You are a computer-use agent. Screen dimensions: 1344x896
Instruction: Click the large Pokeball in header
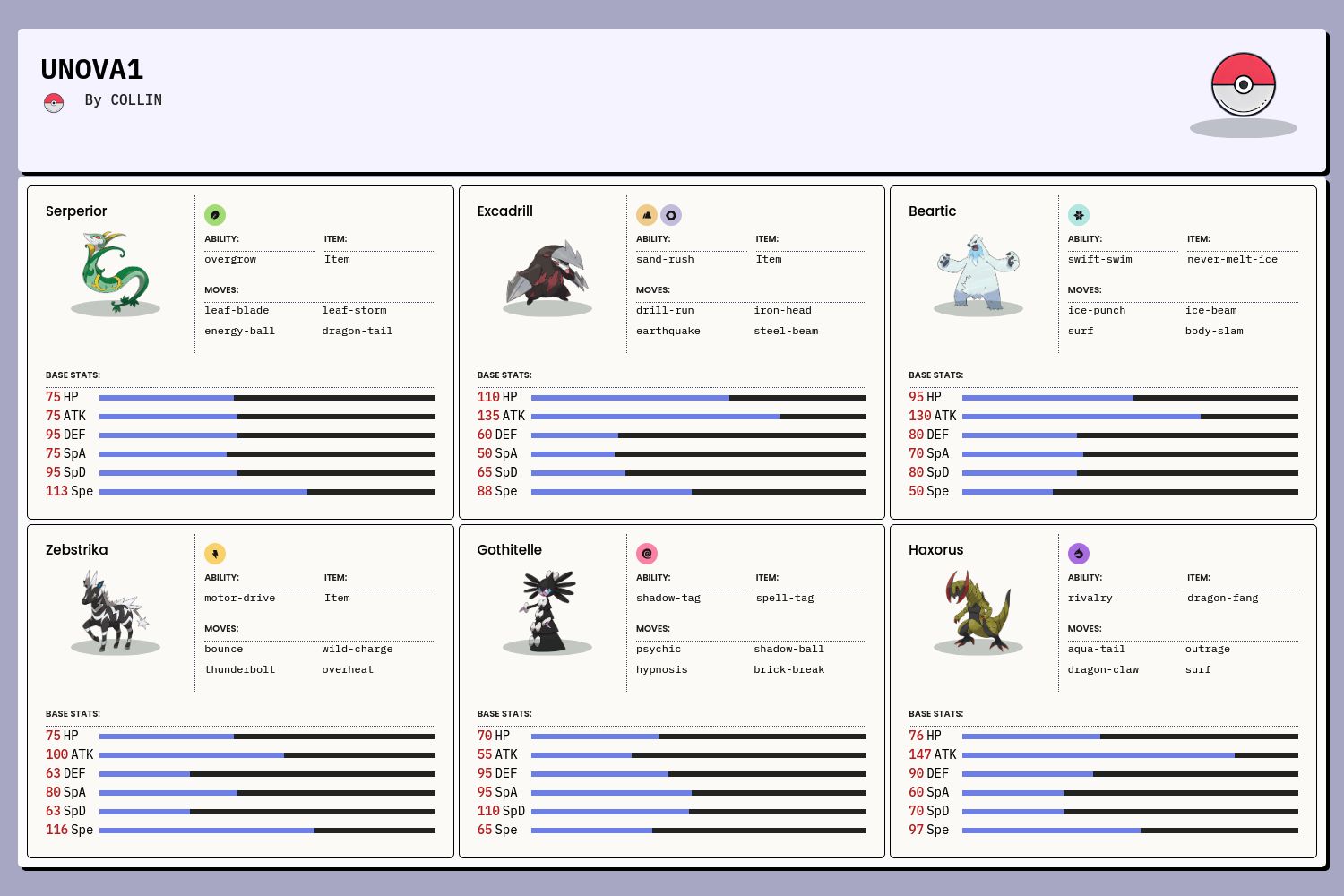pyautogui.click(x=1243, y=85)
